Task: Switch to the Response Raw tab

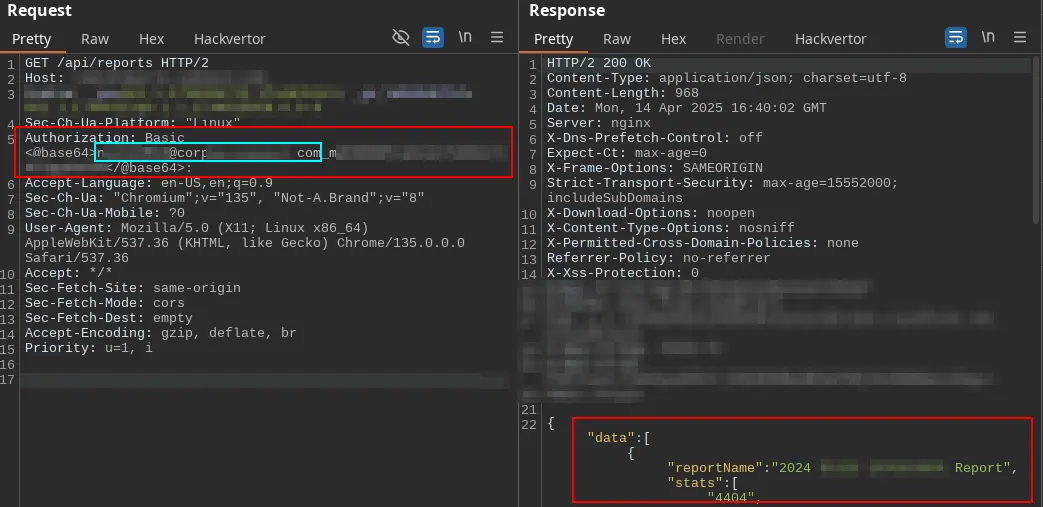Action: tap(617, 39)
